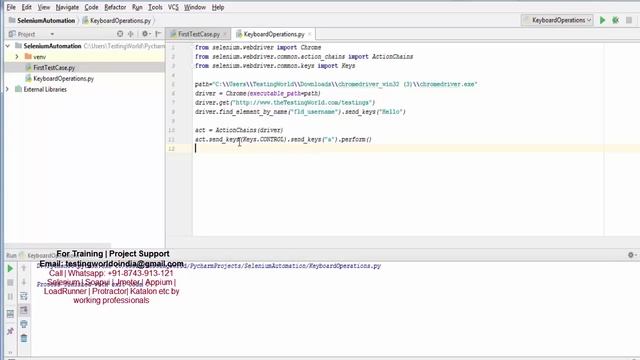Click Keys.CONTROL in line 11
640x360 pixels.
click(x=263, y=140)
